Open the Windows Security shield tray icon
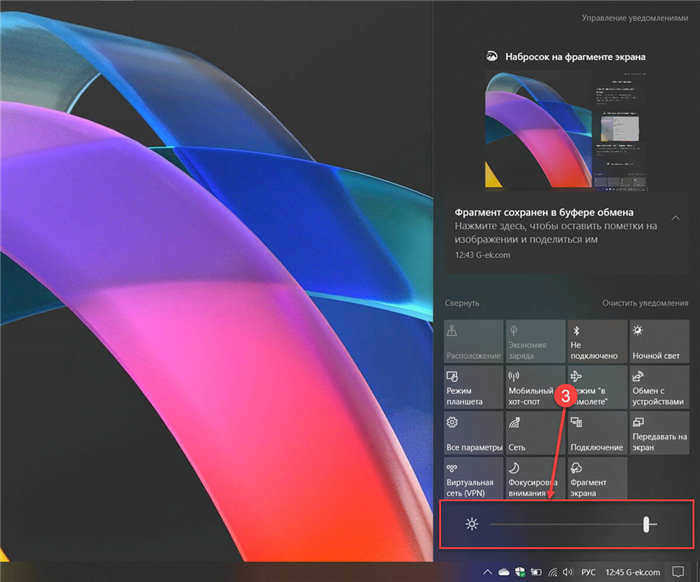Image resolution: width=700 pixels, height=582 pixels. point(520,572)
